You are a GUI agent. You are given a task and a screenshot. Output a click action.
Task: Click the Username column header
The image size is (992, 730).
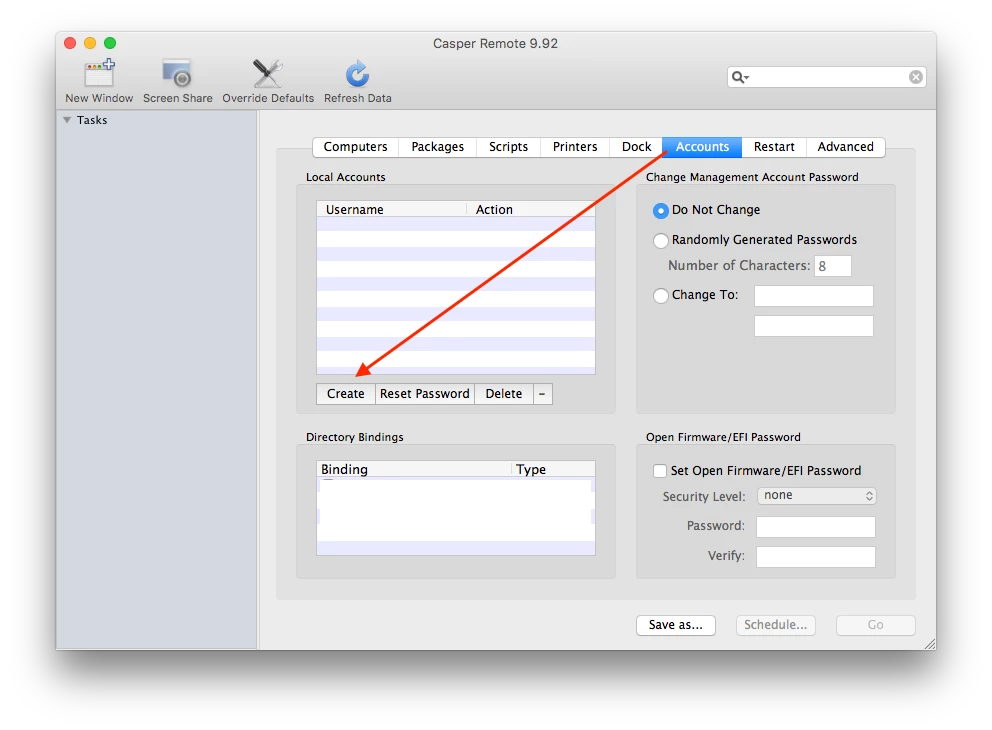(x=392, y=209)
